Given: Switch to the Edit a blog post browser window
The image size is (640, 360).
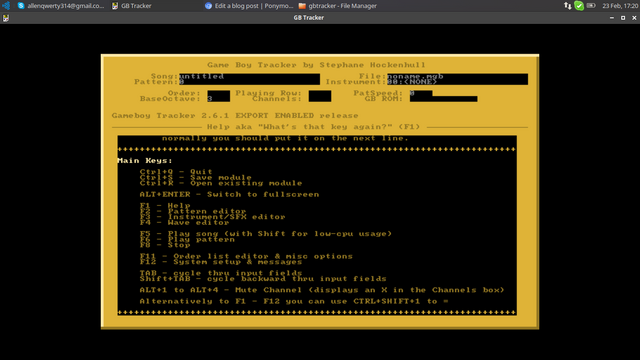Looking at the screenshot, I should coord(249,6).
